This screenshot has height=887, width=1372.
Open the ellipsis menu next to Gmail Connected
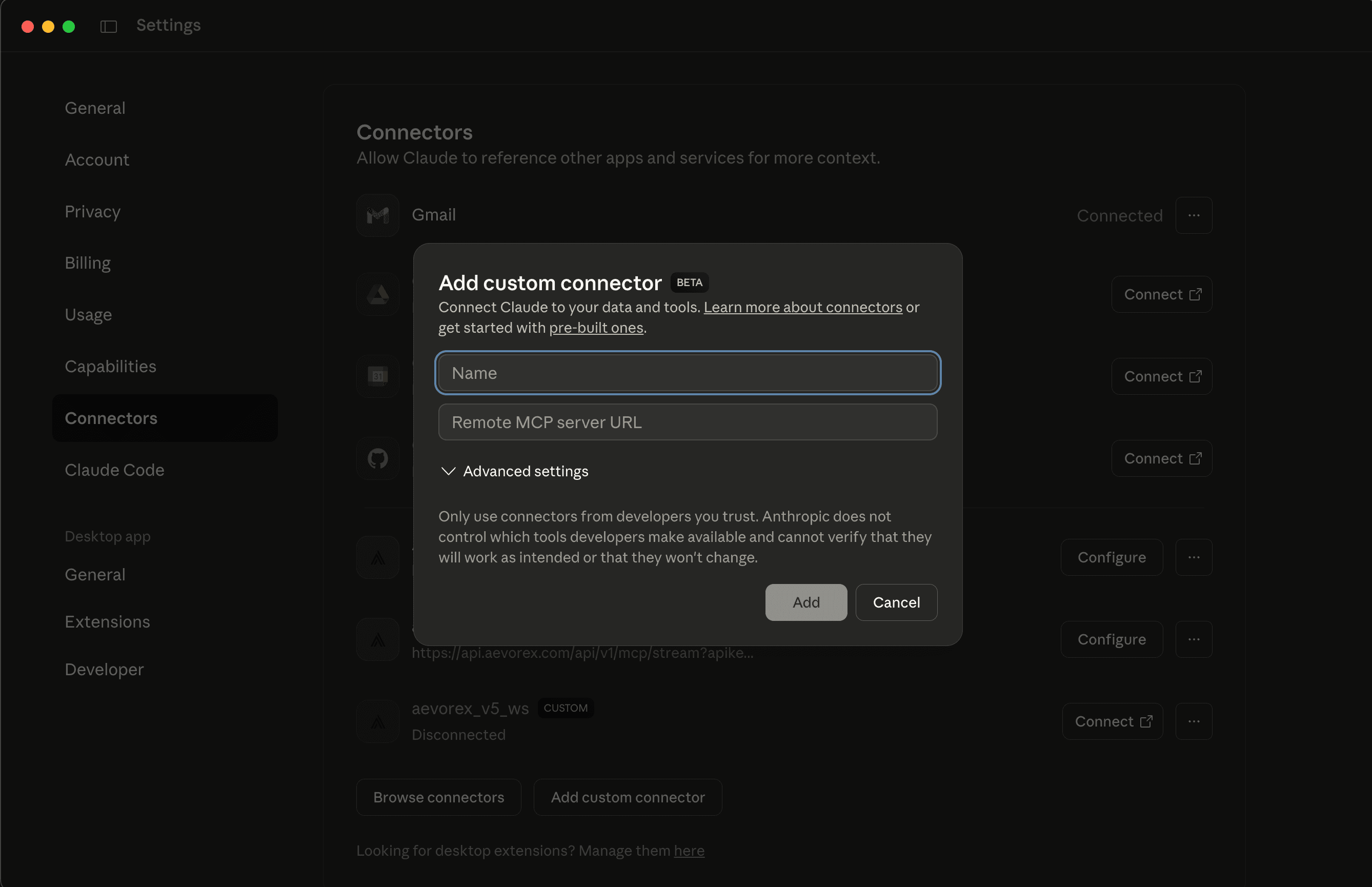point(1194,215)
